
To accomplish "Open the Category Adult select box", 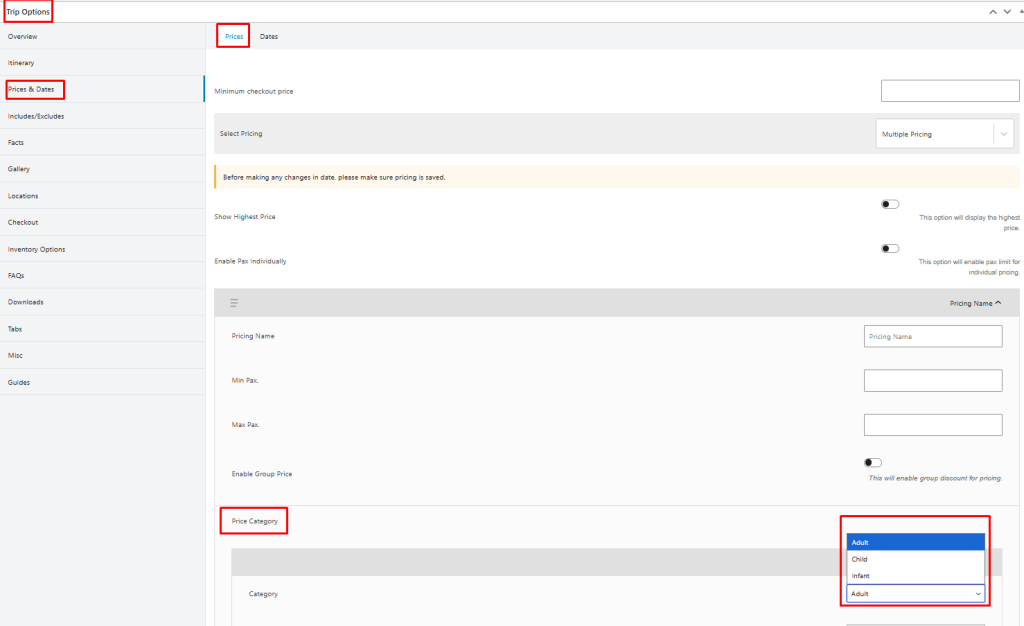I will 916,594.
